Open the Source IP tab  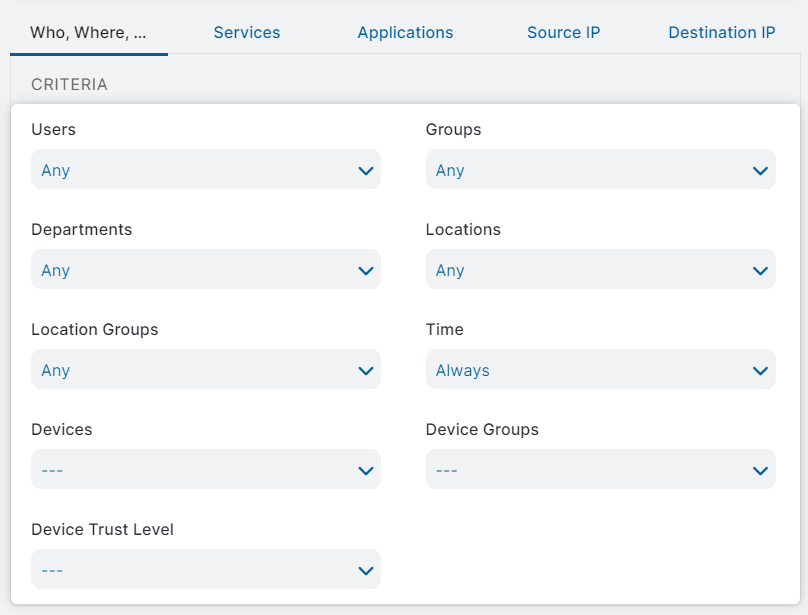[563, 32]
